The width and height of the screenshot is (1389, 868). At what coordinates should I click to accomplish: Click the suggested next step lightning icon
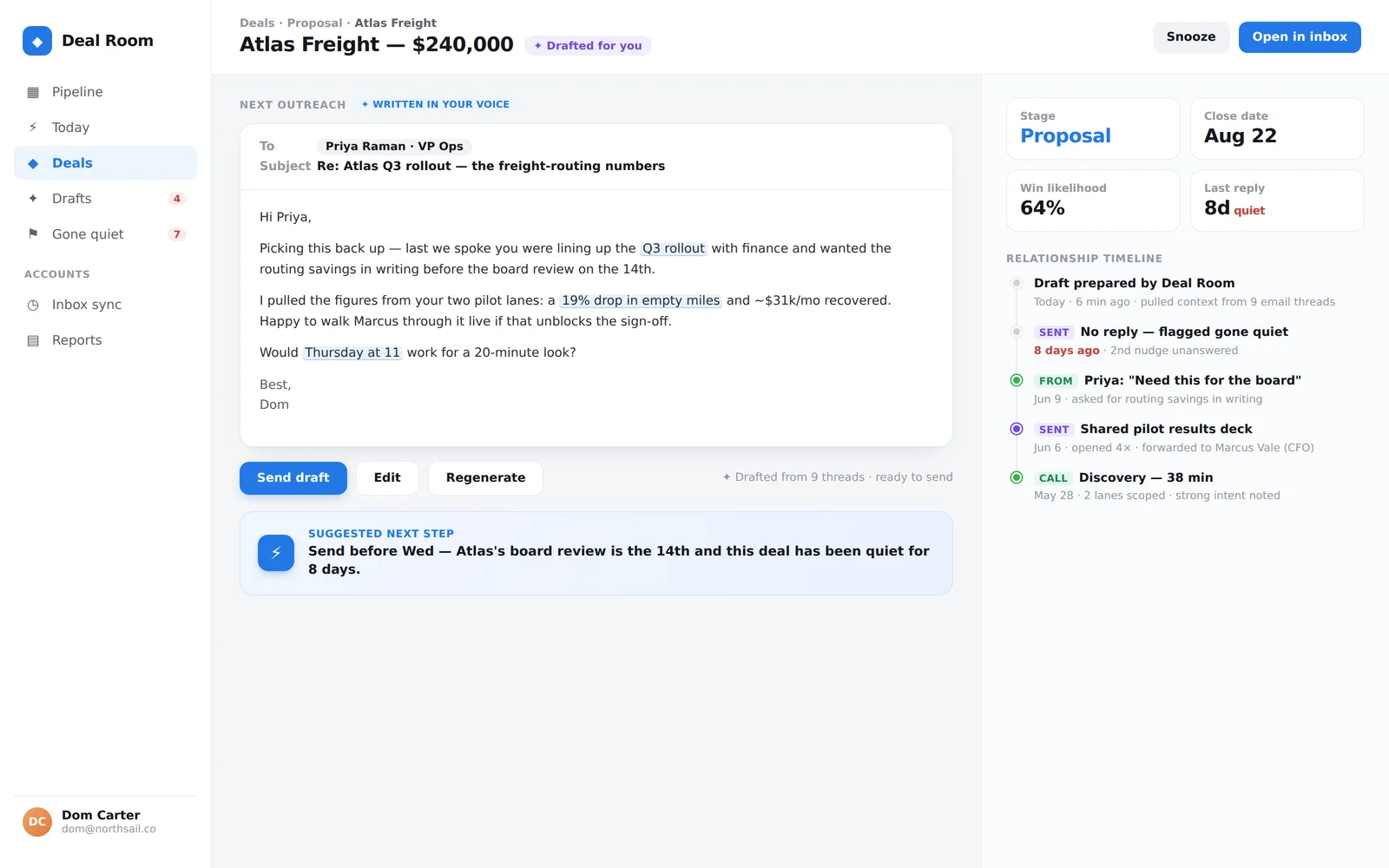click(x=276, y=553)
